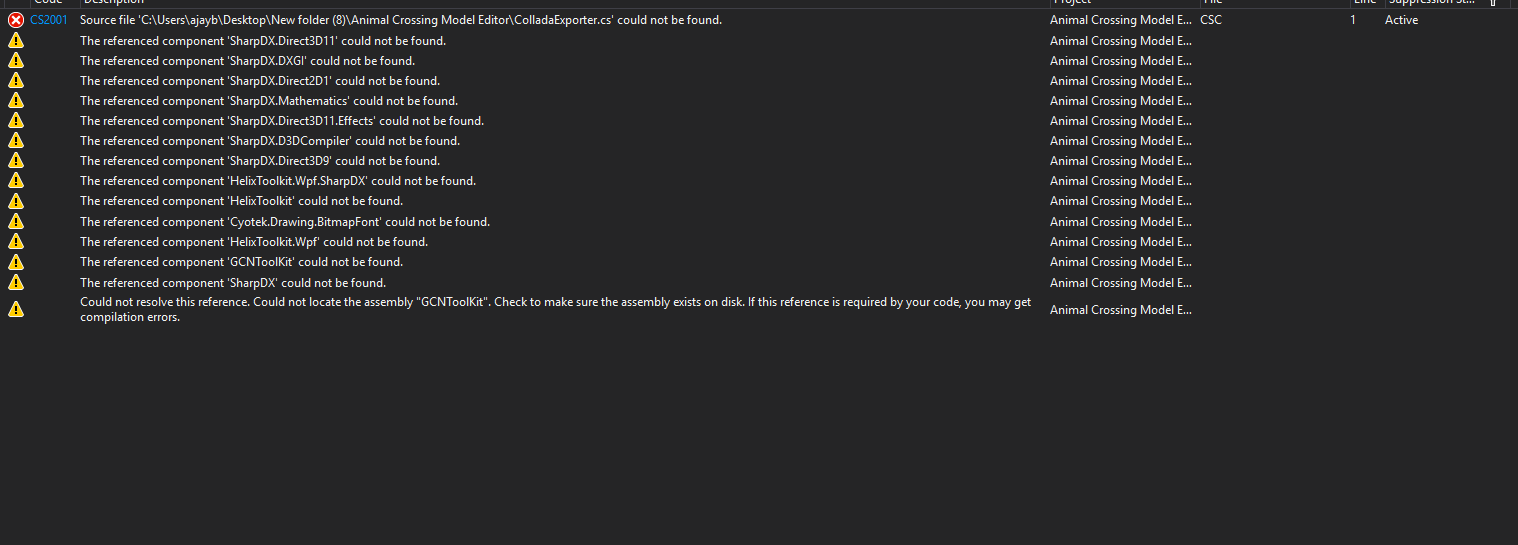Click the Active suppression state cell
Screen dimensions: 1518x545
point(1401,20)
